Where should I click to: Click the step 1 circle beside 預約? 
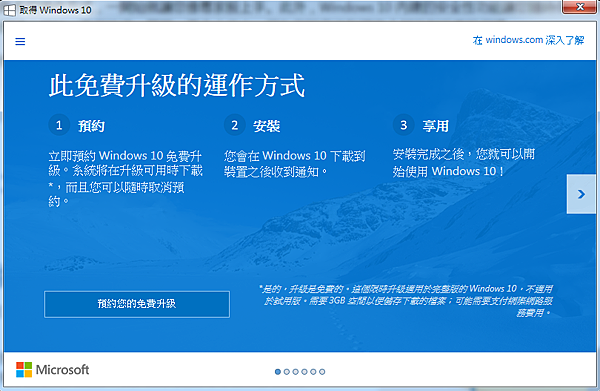(x=59, y=125)
